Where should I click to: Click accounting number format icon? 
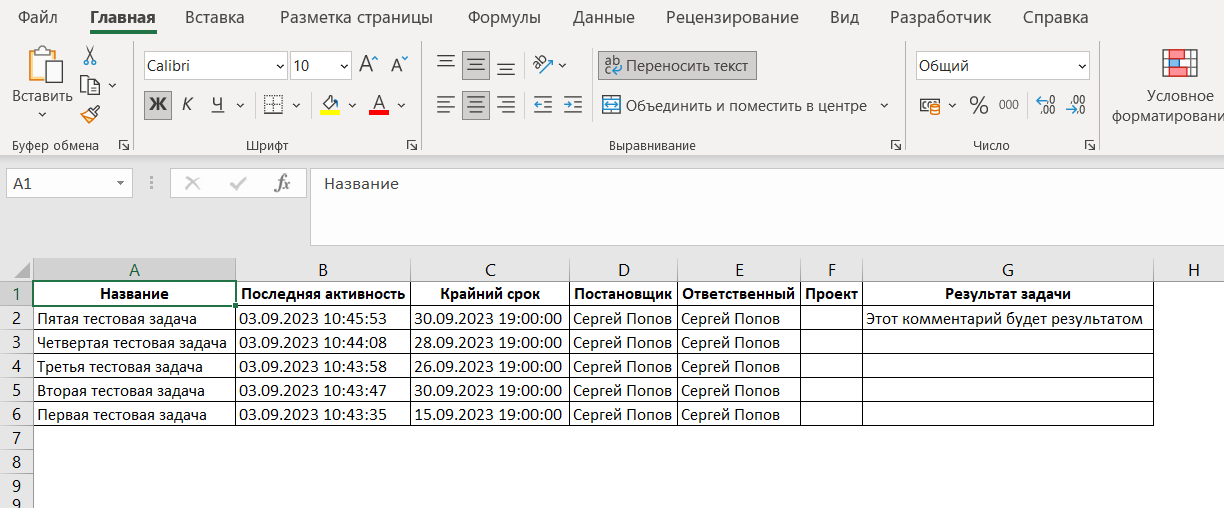point(930,105)
